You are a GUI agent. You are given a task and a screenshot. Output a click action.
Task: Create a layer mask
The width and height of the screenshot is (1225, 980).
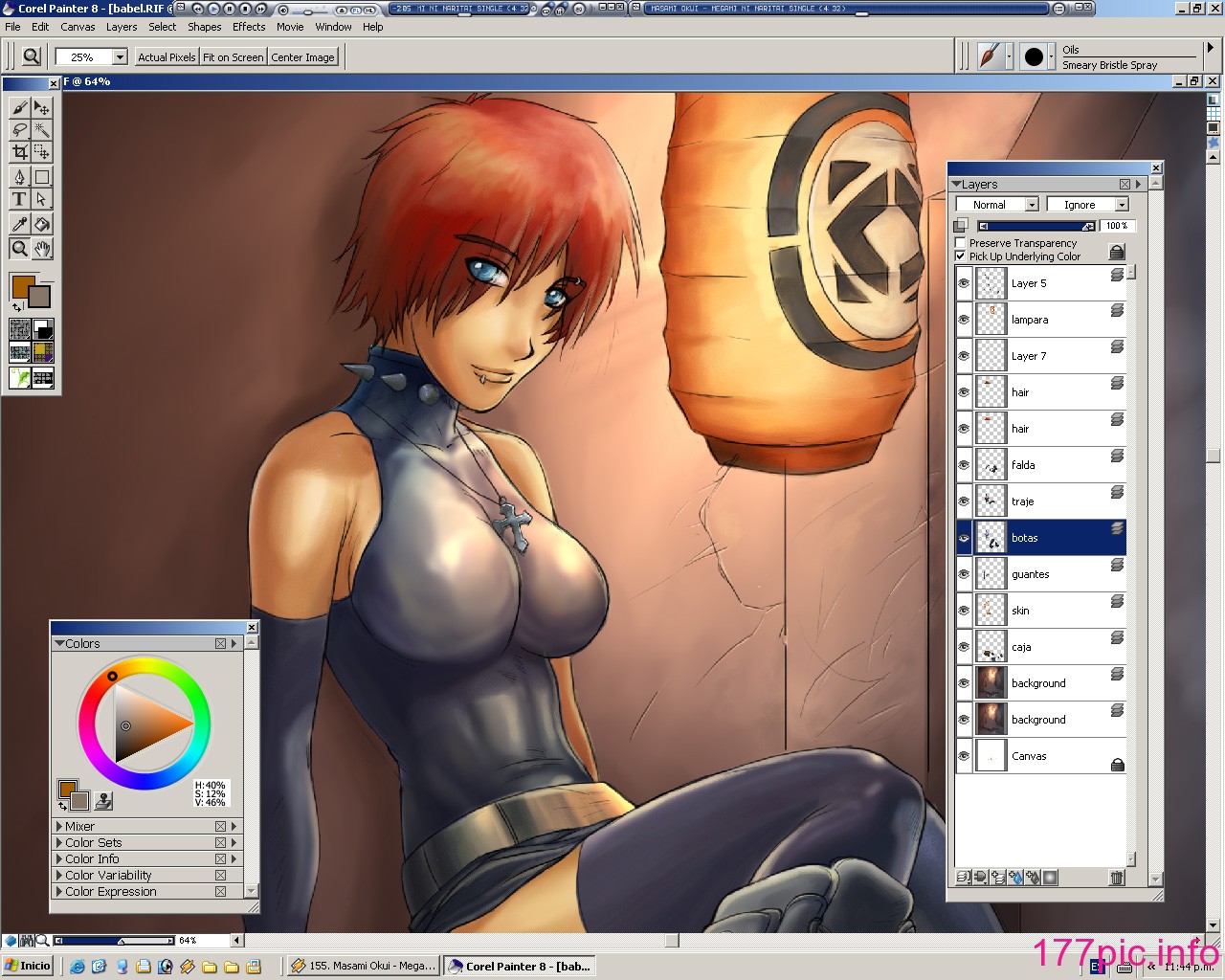(1050, 877)
